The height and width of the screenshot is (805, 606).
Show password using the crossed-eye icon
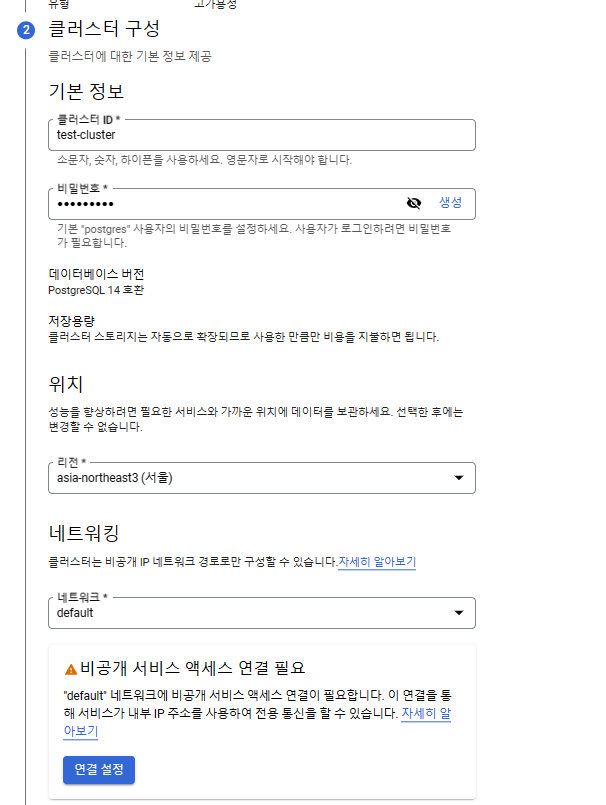click(x=414, y=203)
